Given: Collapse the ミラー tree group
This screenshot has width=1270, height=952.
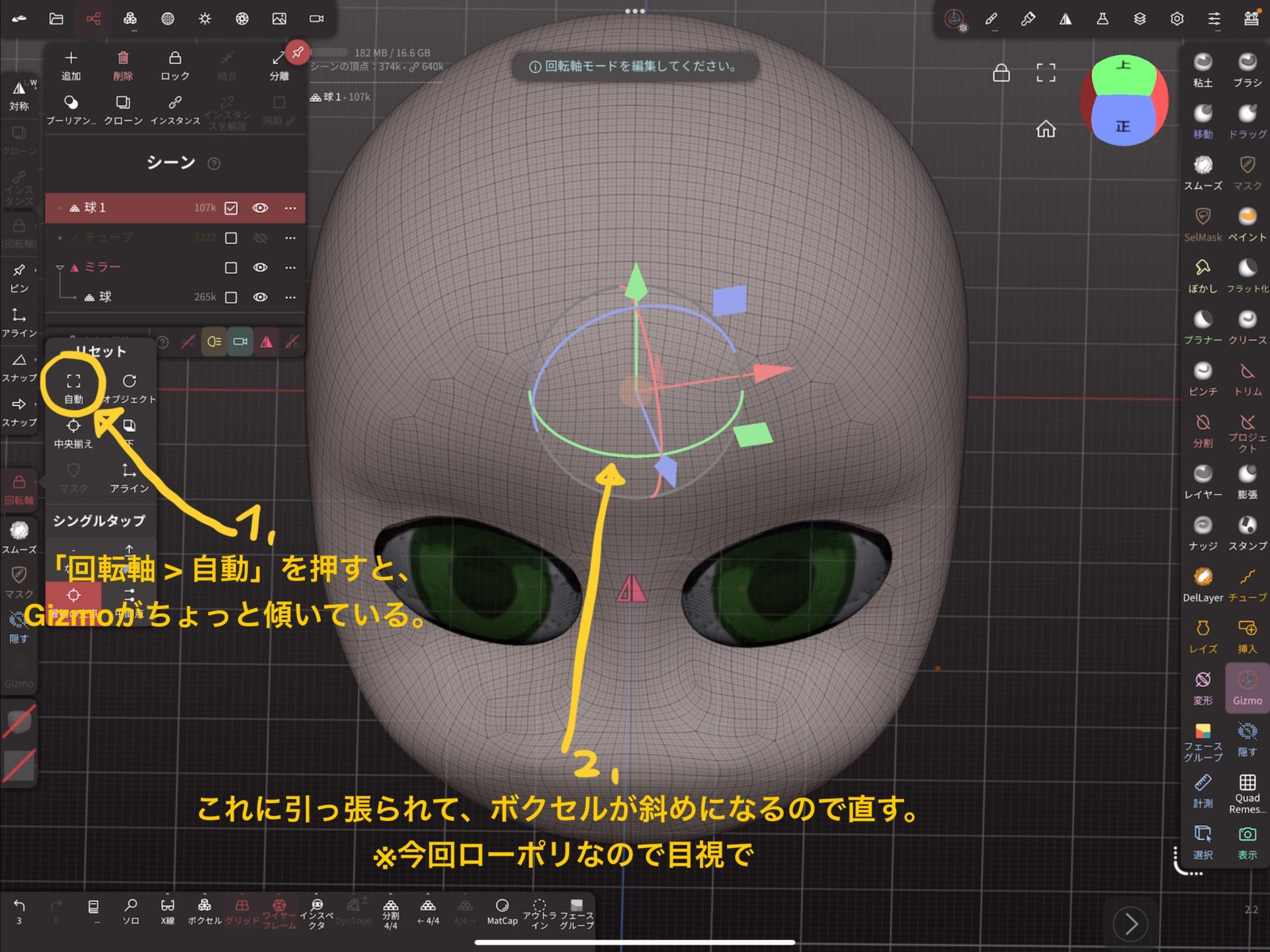Looking at the screenshot, I should tap(60, 268).
